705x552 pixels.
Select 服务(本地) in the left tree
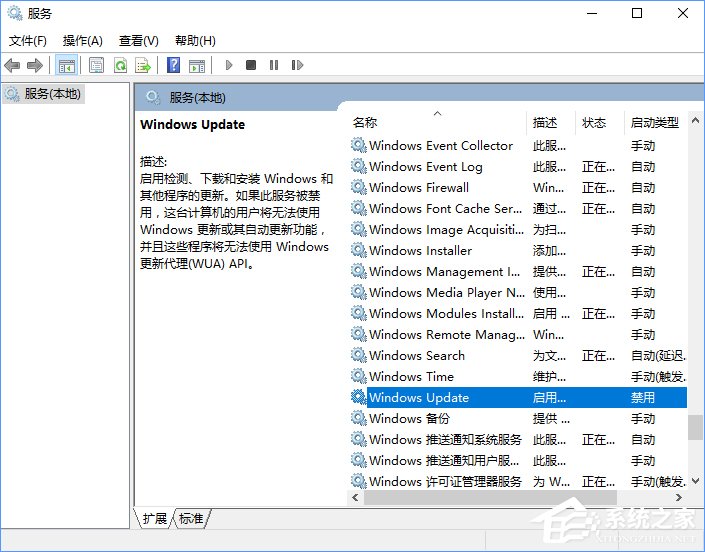pyautogui.click(x=44, y=94)
